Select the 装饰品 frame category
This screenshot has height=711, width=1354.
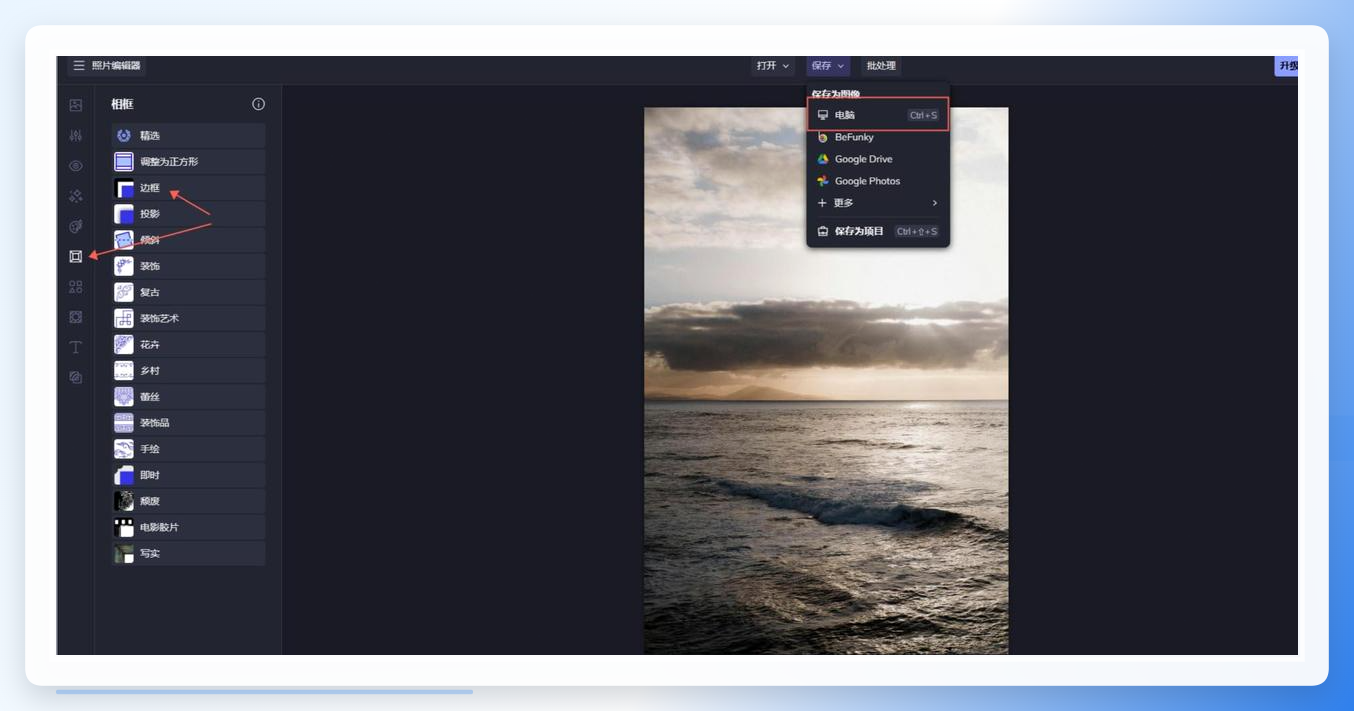188,423
